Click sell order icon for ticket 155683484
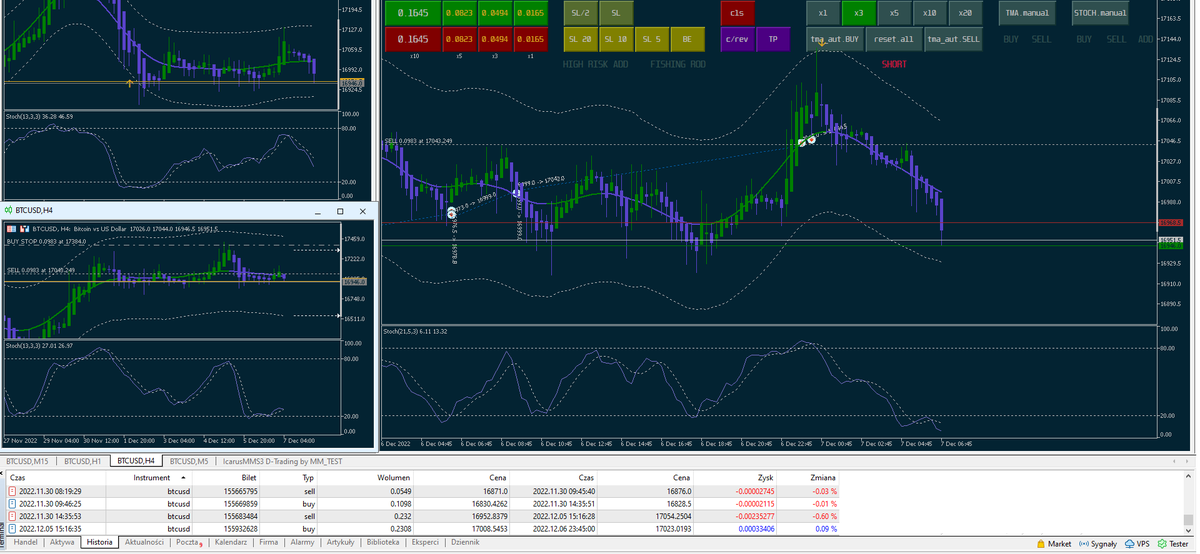Image resolution: width=1200 pixels, height=554 pixels. click(13, 516)
